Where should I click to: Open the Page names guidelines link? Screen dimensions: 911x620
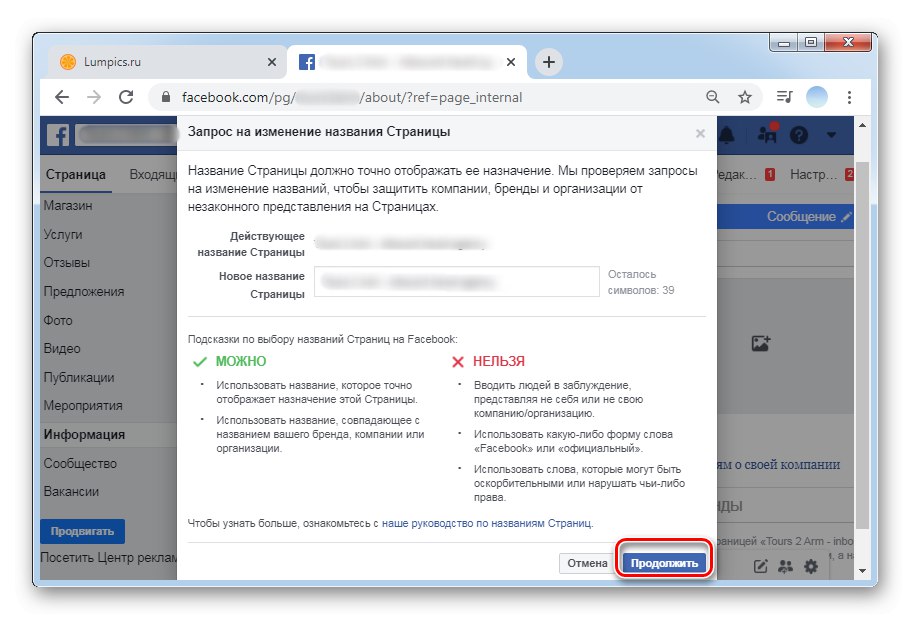point(486,523)
